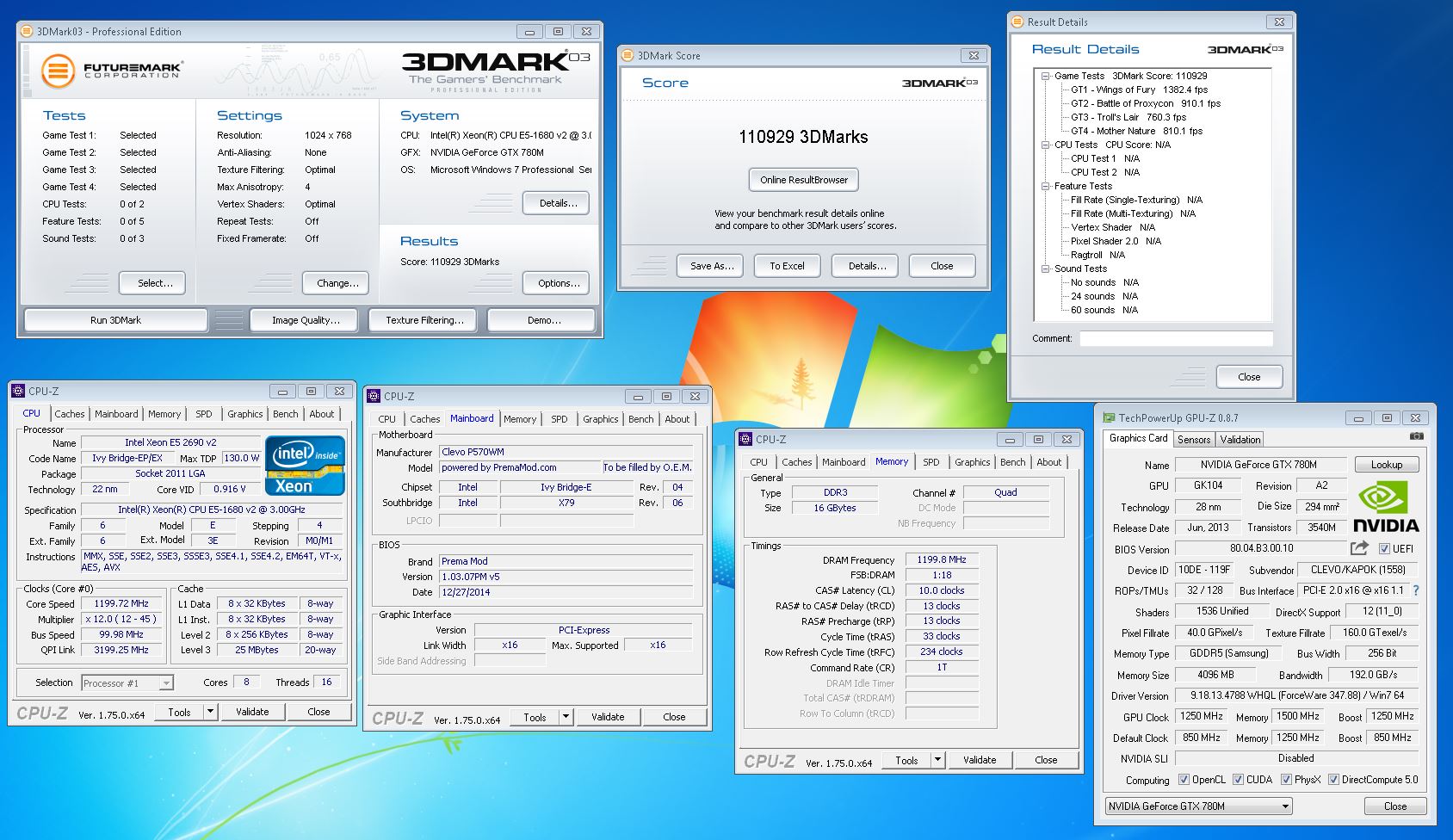Image resolution: width=1453 pixels, height=840 pixels.
Task: Toggle the OpenCL checkbox
Action: point(1184,780)
